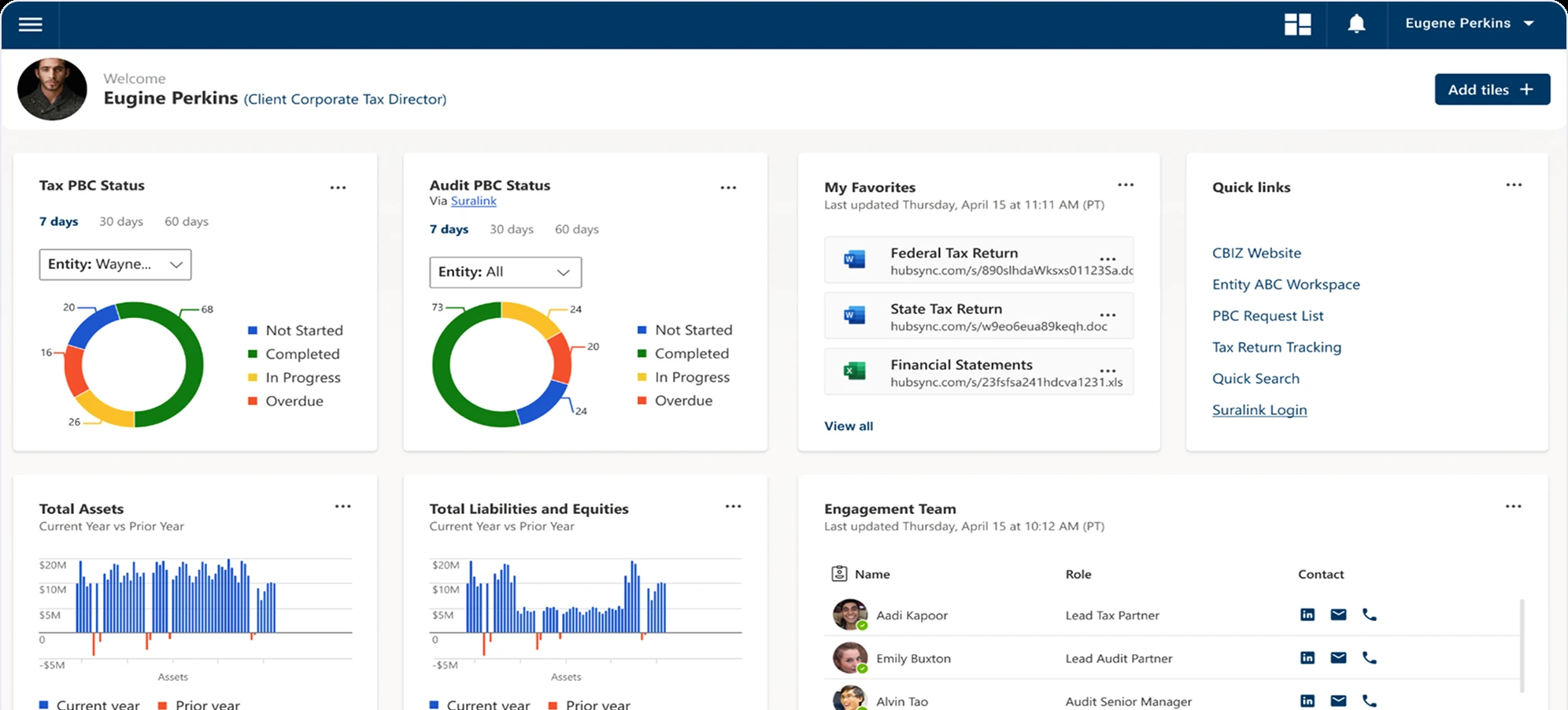This screenshot has height=710, width=1568.
Task: Open the Suralink Login link
Action: 1259,409
